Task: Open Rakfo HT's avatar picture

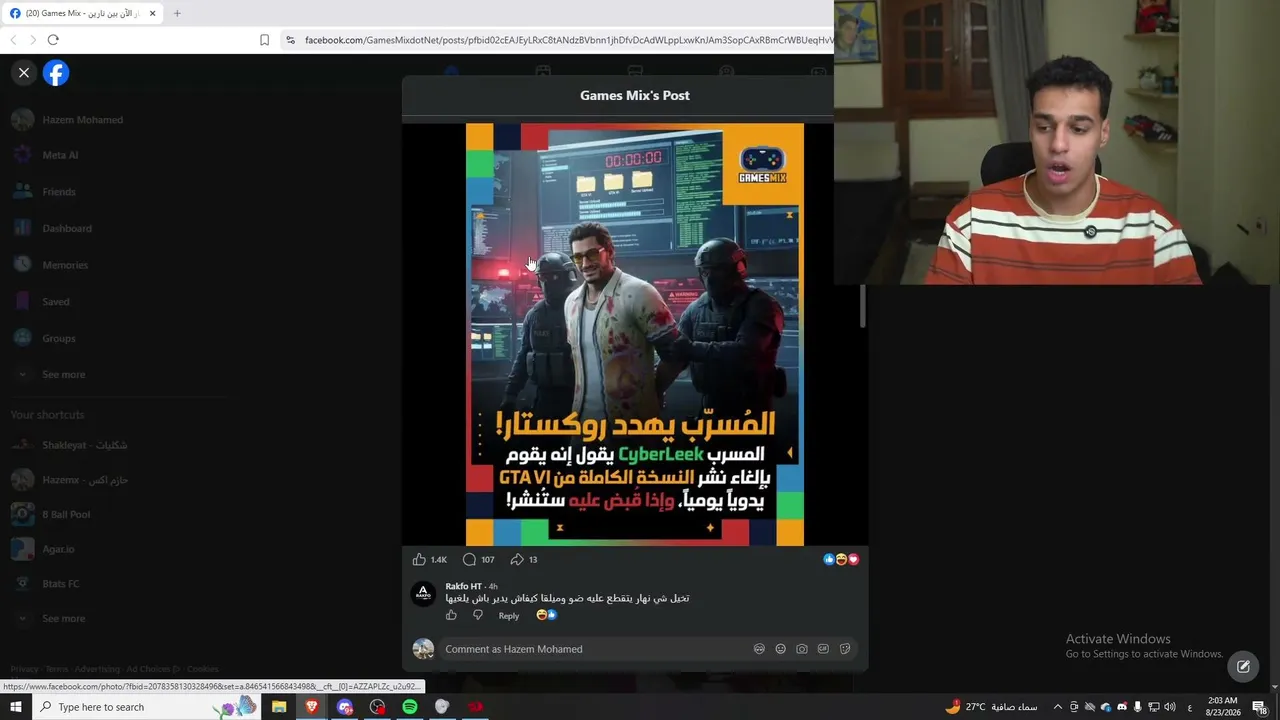Action: 423,593
